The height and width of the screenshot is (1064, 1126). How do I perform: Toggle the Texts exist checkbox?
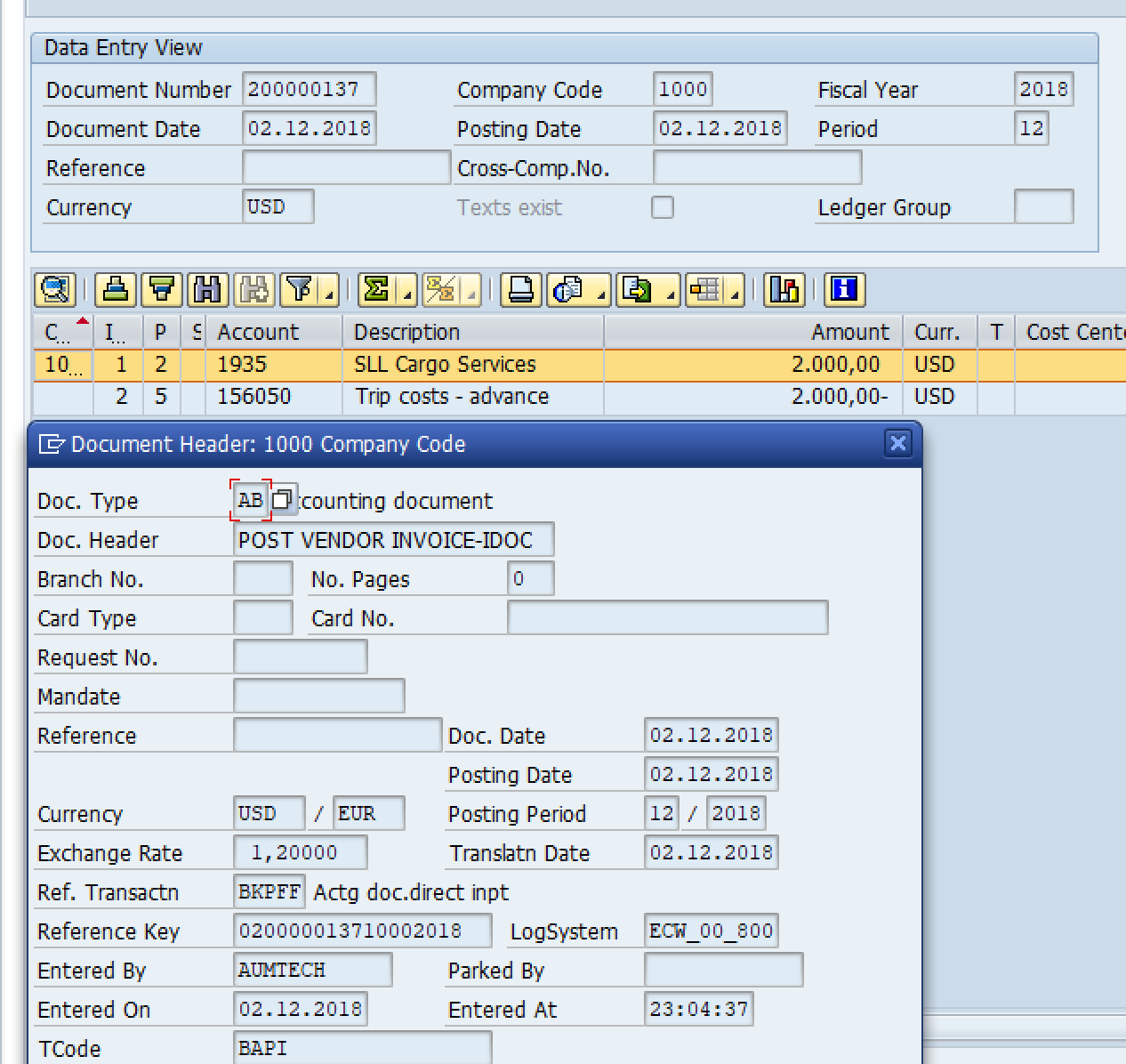(x=663, y=207)
